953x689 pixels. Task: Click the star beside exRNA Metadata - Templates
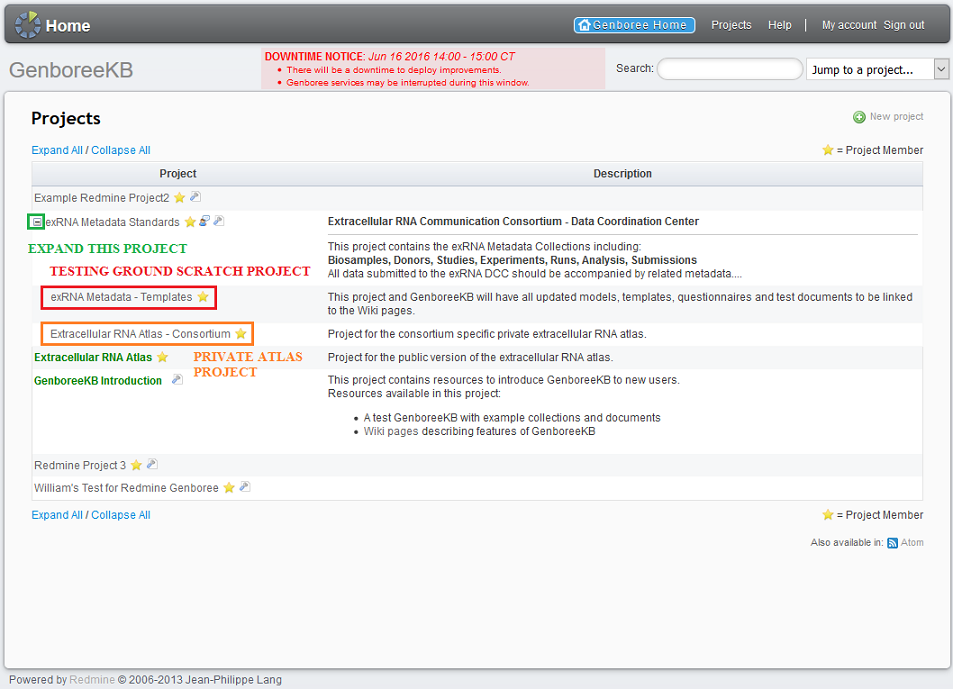pos(203,297)
